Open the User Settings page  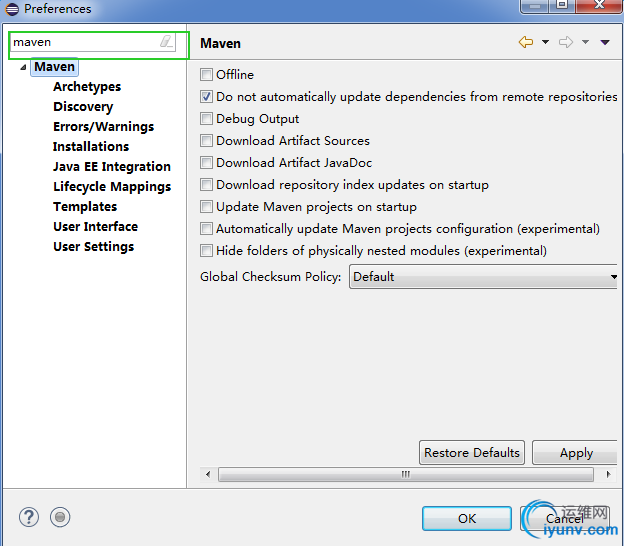tap(94, 247)
